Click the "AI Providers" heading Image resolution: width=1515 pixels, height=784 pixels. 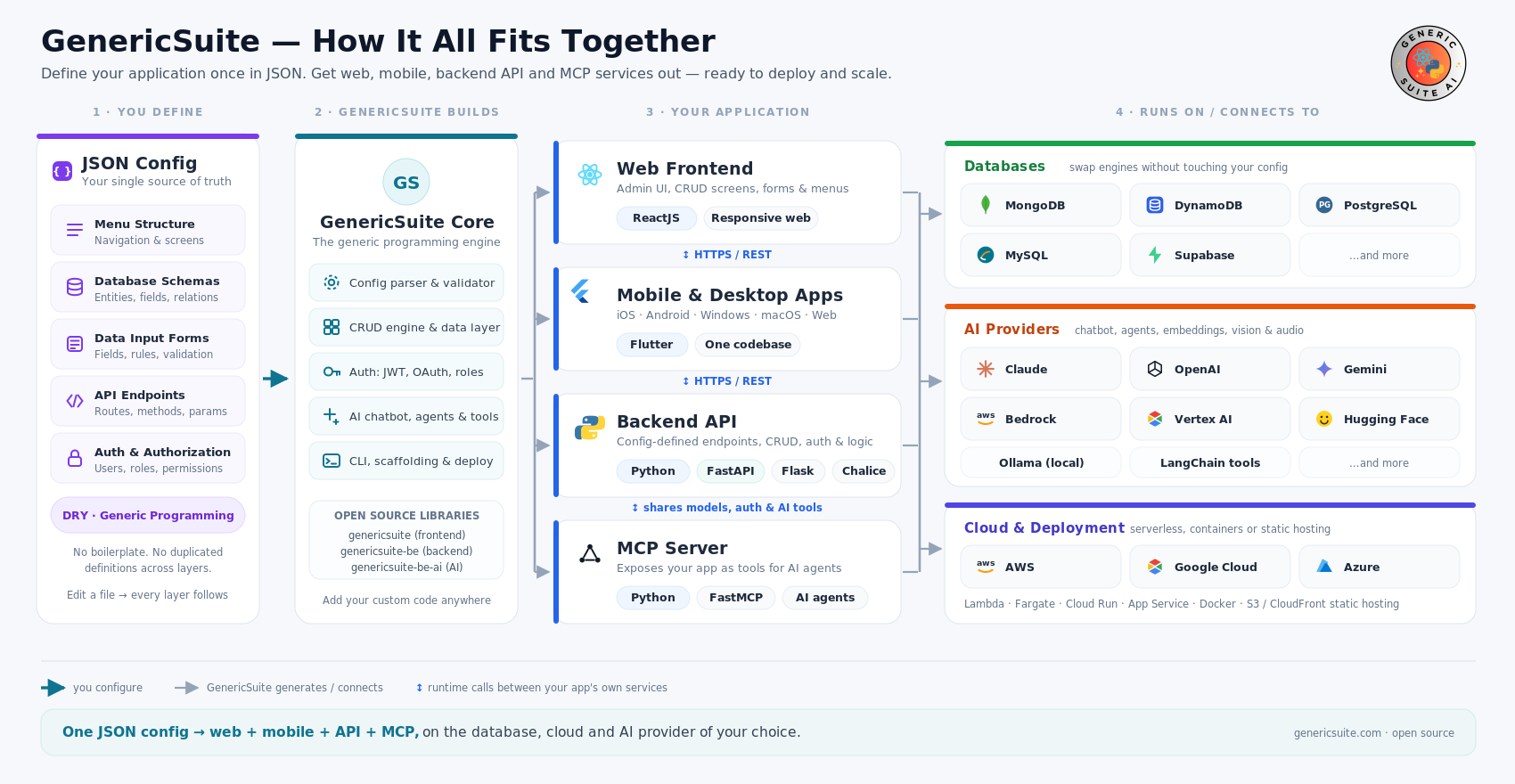(x=1011, y=329)
